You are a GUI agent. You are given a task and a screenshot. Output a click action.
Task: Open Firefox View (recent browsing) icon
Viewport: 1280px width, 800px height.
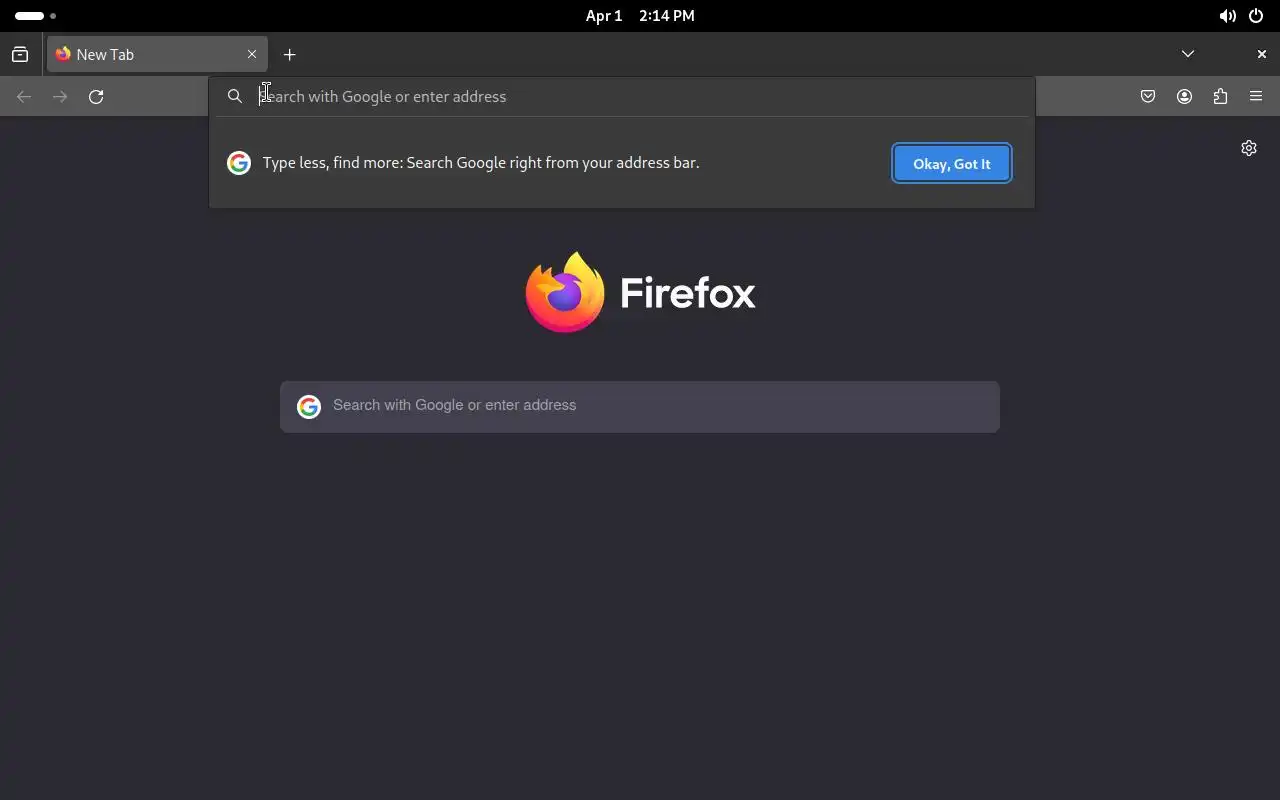click(x=20, y=55)
